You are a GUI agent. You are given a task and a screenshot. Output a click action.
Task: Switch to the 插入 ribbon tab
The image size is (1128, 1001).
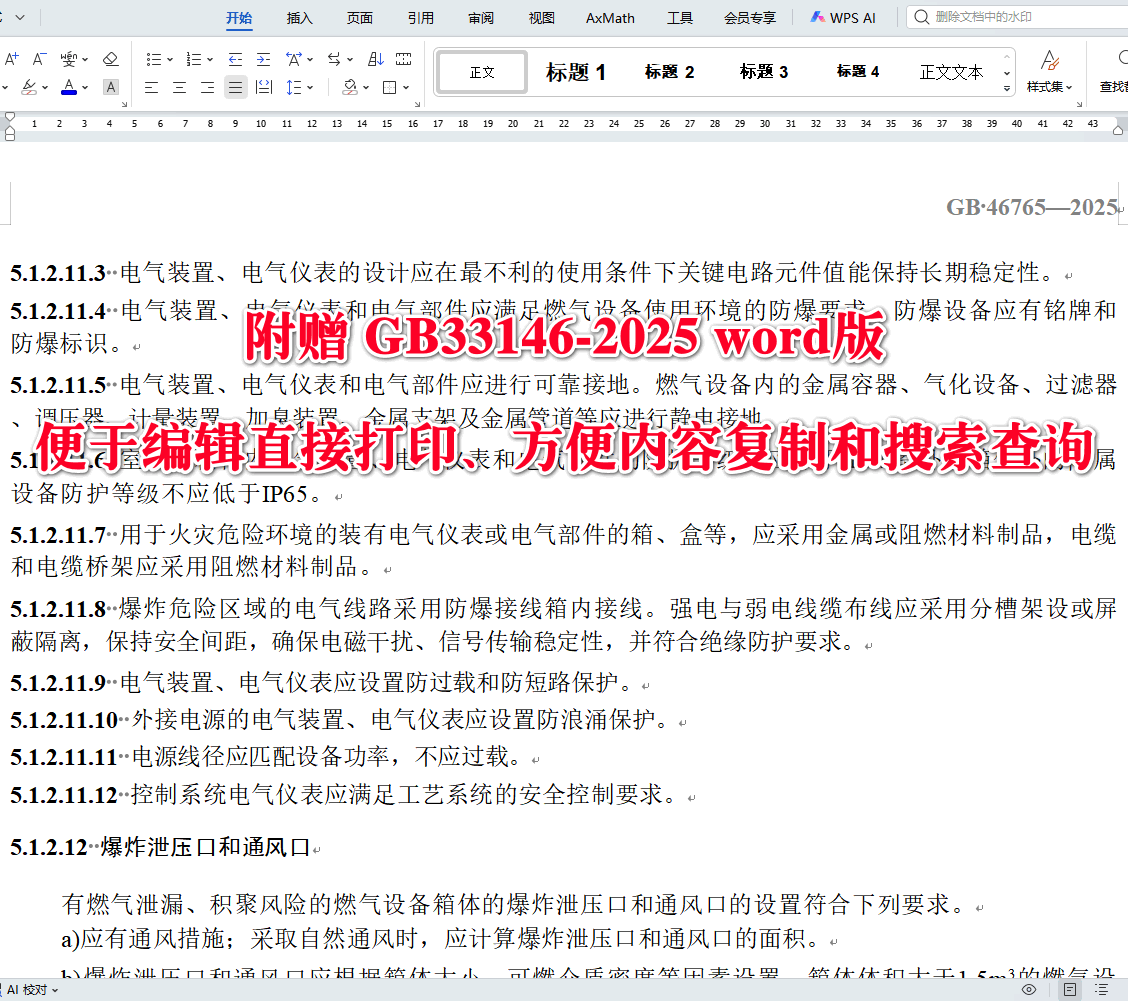(x=299, y=17)
